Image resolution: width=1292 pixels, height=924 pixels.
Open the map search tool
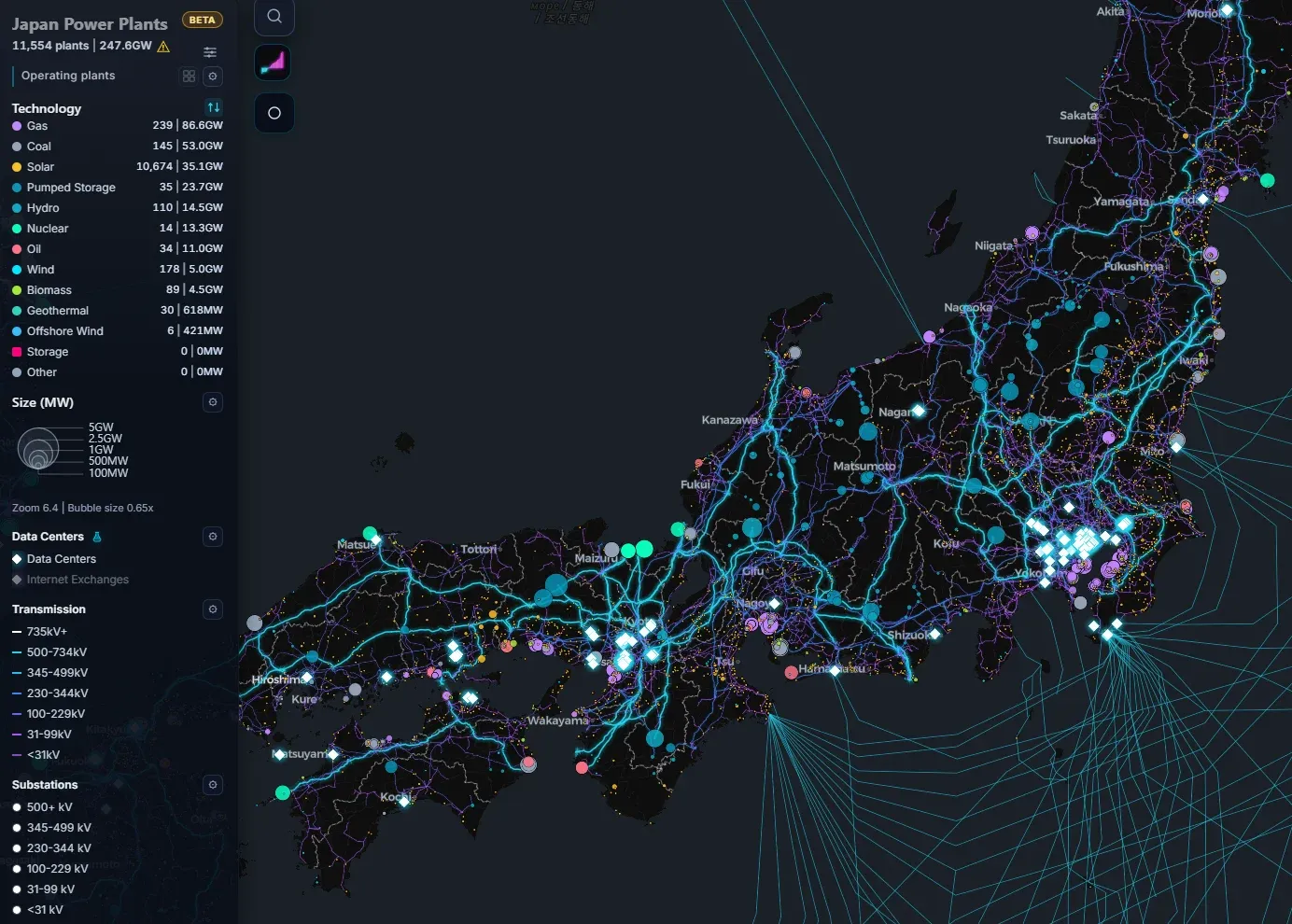(x=274, y=16)
